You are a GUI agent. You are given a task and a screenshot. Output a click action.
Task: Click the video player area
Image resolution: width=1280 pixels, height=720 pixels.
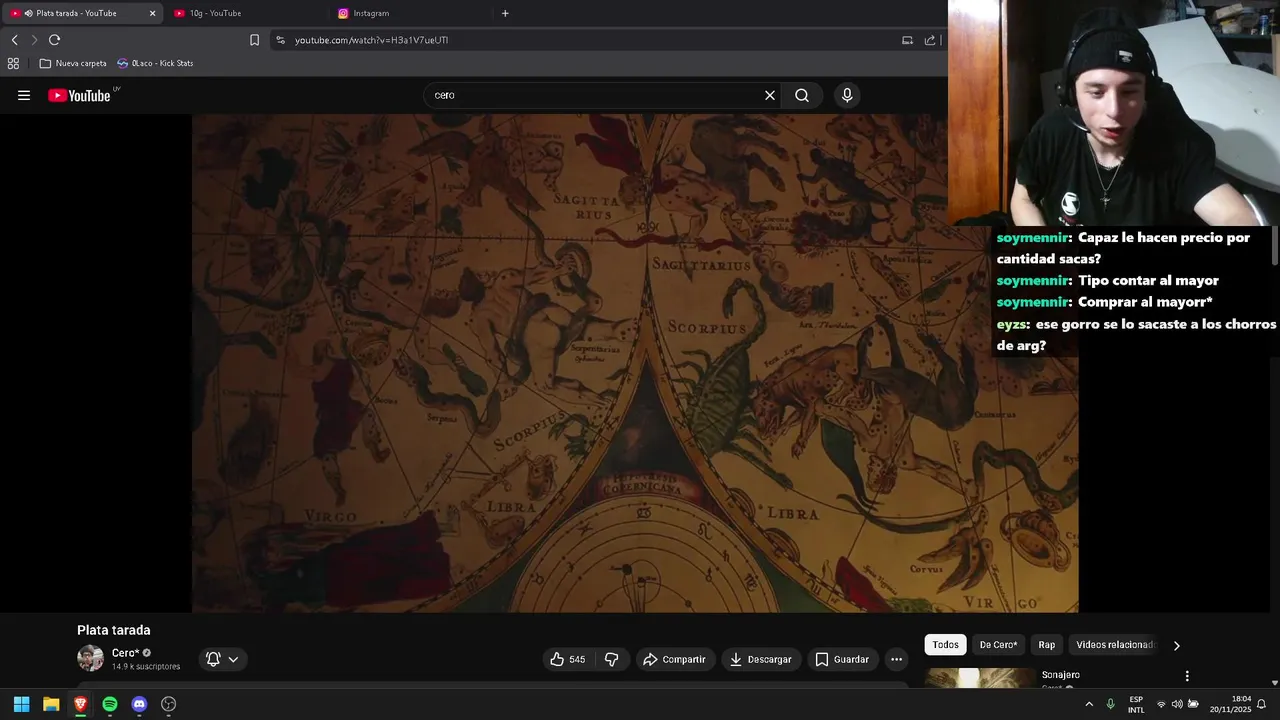tap(635, 363)
